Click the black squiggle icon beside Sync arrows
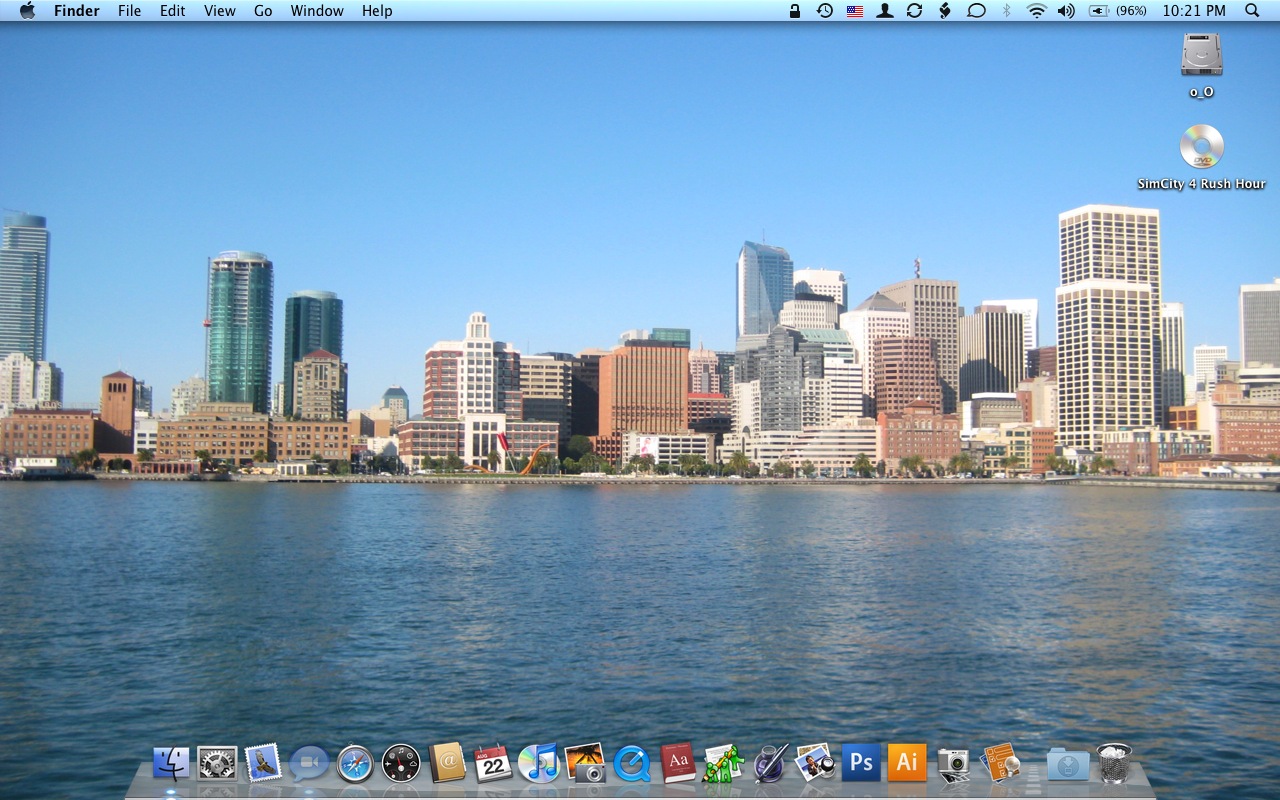This screenshot has width=1280, height=800. point(945,11)
